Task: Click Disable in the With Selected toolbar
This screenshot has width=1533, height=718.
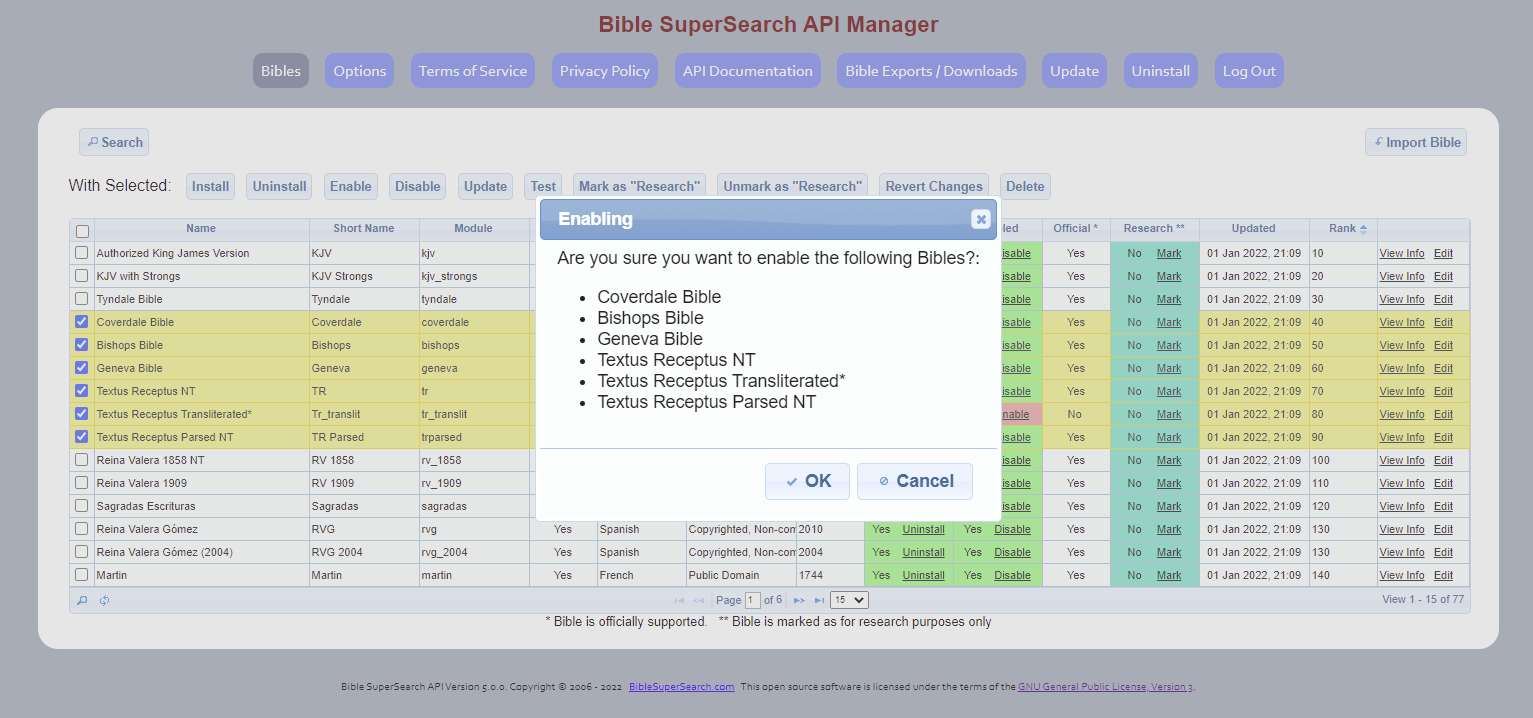Action: [418, 186]
